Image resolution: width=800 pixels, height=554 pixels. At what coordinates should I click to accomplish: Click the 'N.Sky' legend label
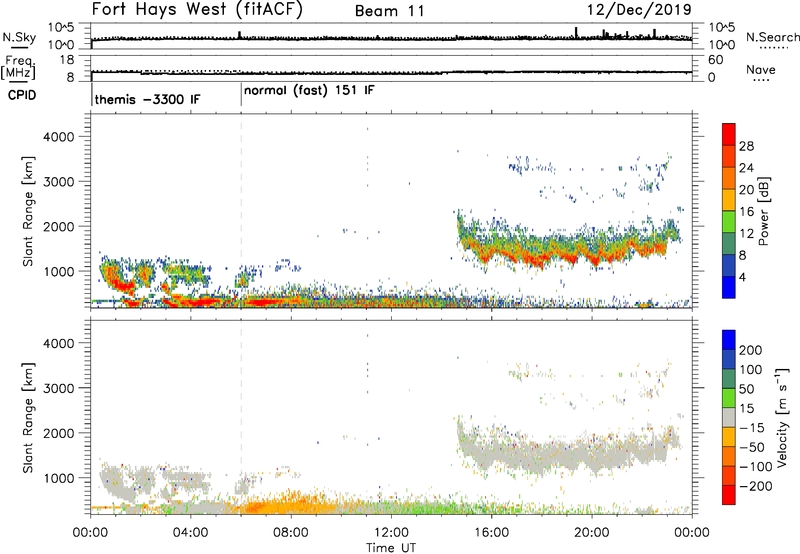tap(19, 37)
